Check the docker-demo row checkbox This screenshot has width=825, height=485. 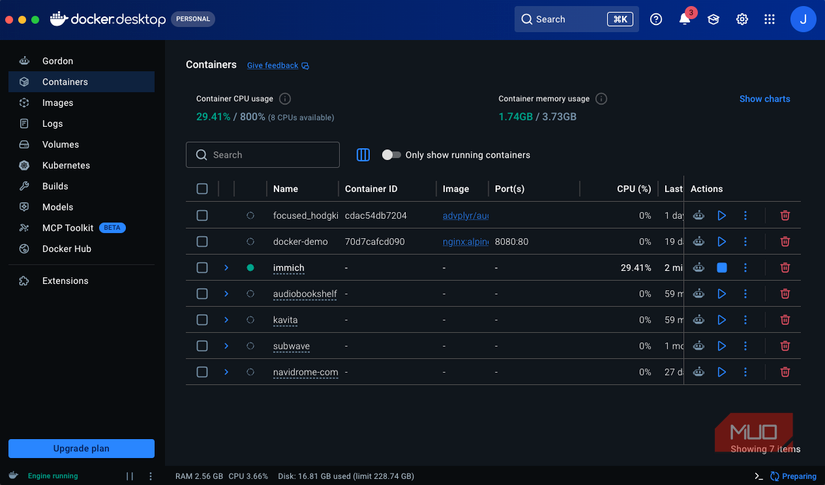(202, 241)
